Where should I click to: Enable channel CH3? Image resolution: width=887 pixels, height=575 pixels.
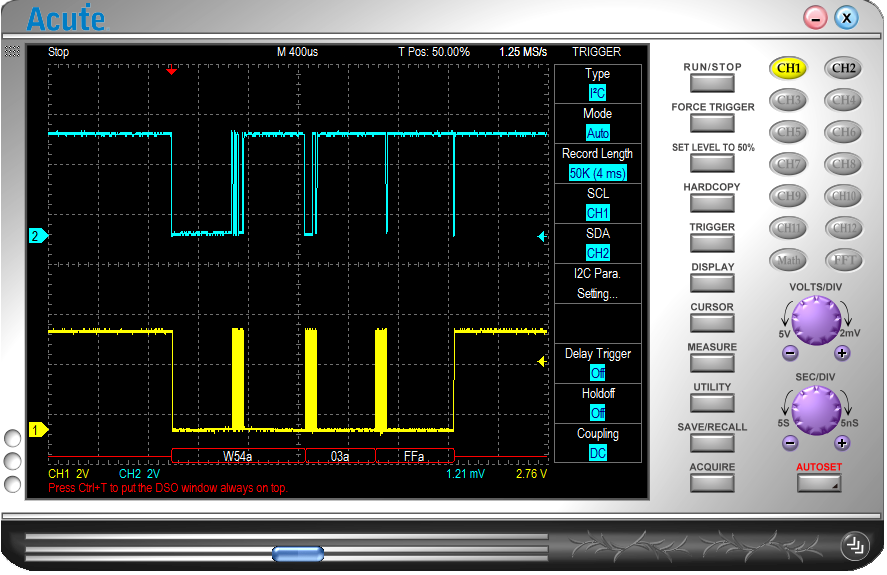click(x=789, y=100)
